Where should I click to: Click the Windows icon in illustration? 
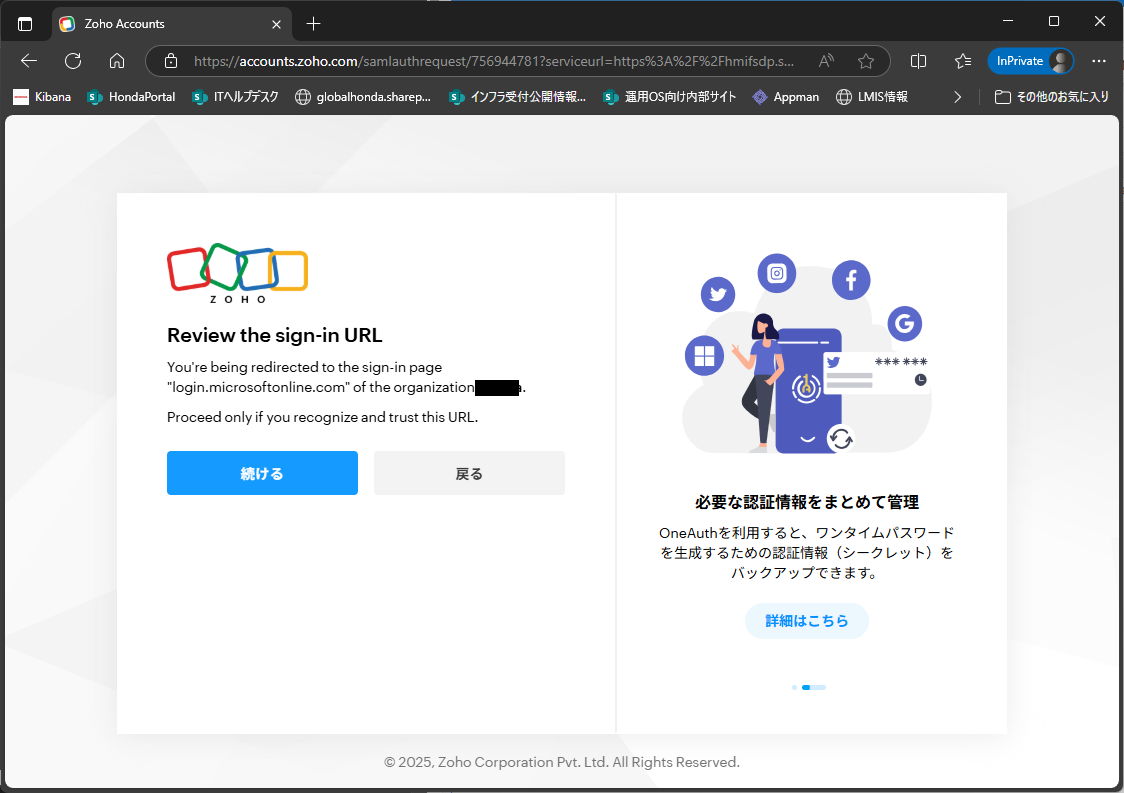click(705, 356)
